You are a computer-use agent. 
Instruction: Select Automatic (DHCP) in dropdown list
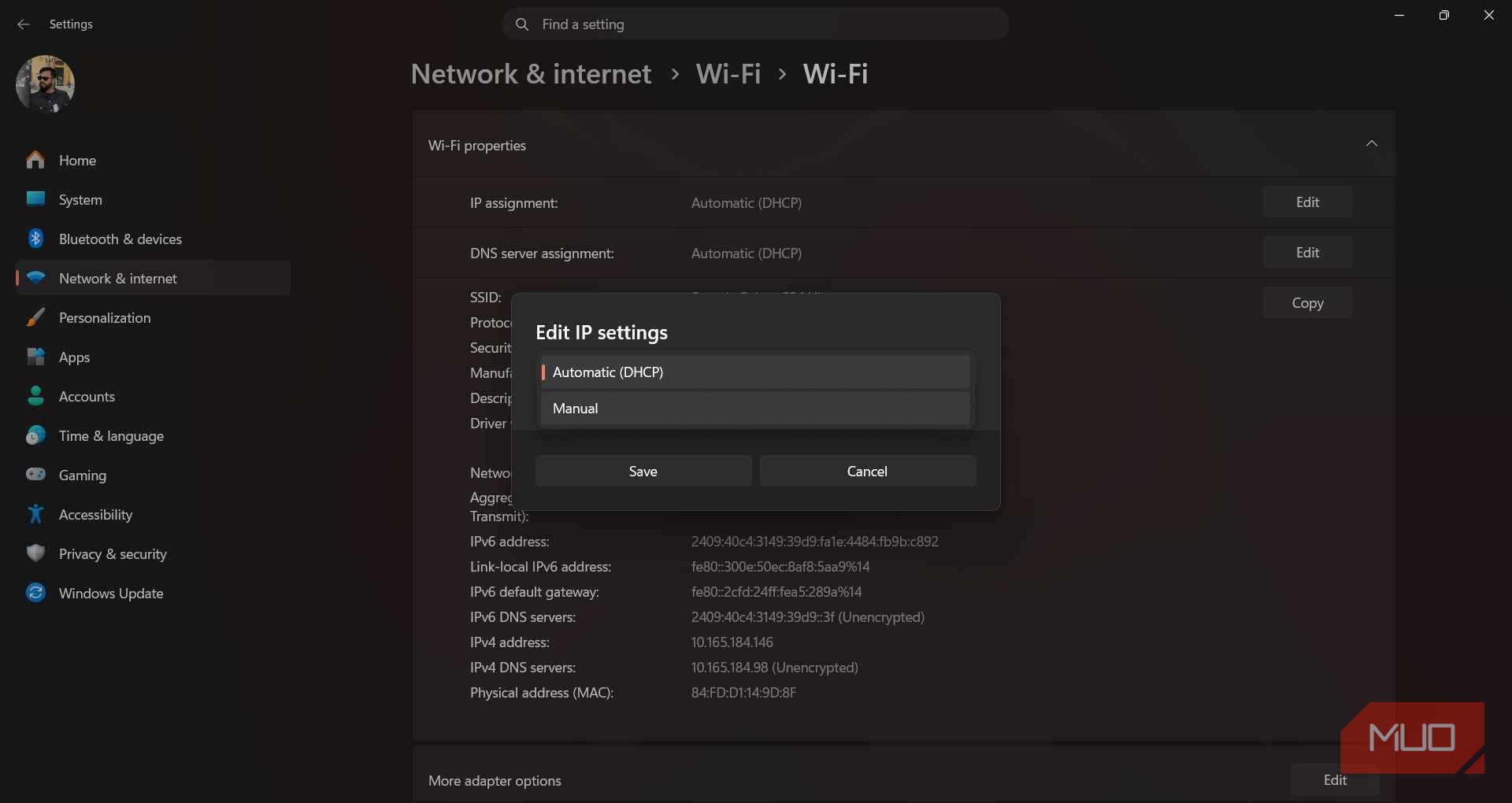click(x=755, y=372)
